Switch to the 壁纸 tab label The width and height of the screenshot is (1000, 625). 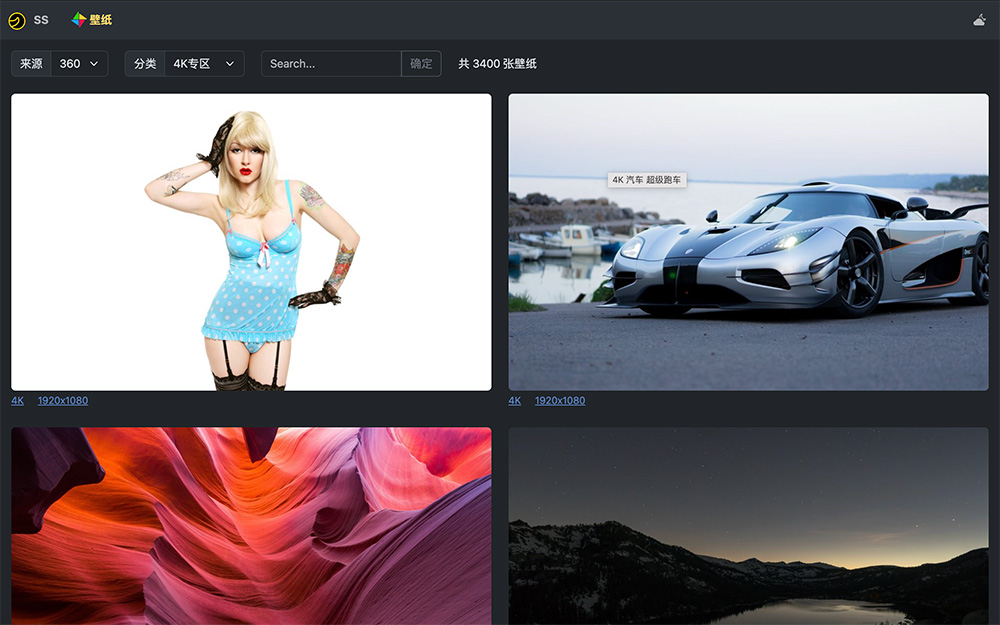(x=101, y=20)
